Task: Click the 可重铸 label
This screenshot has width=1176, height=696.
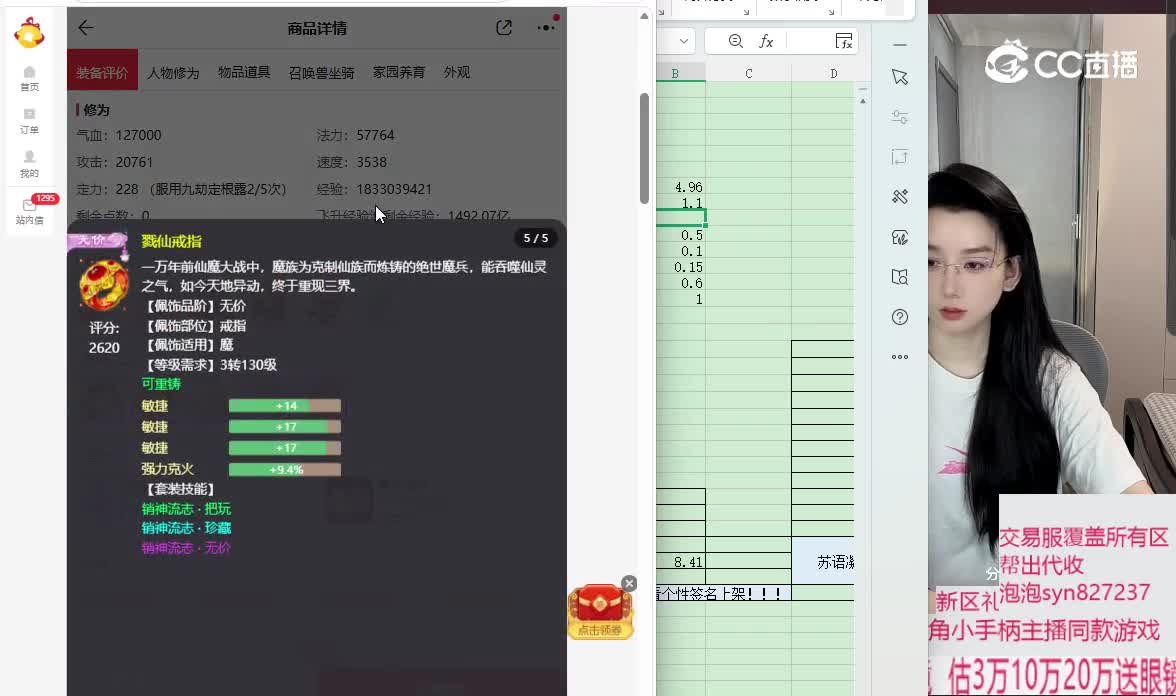Action: (161, 384)
